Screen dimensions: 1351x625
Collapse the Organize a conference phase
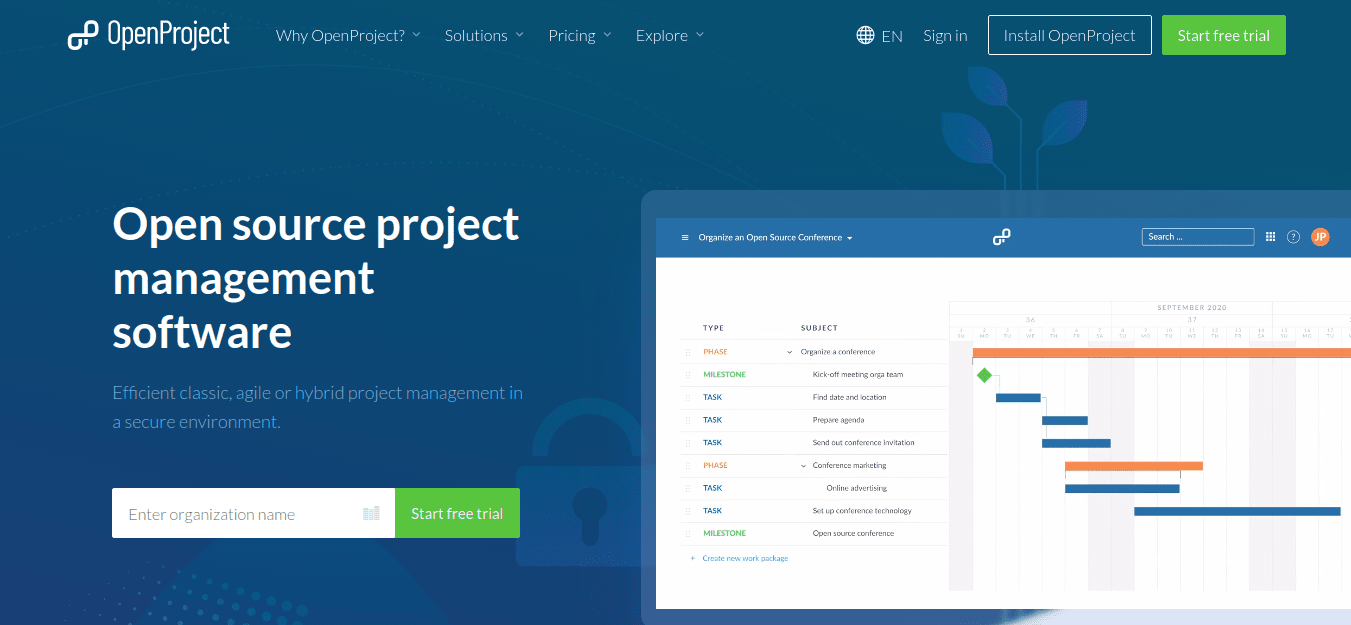tap(789, 352)
